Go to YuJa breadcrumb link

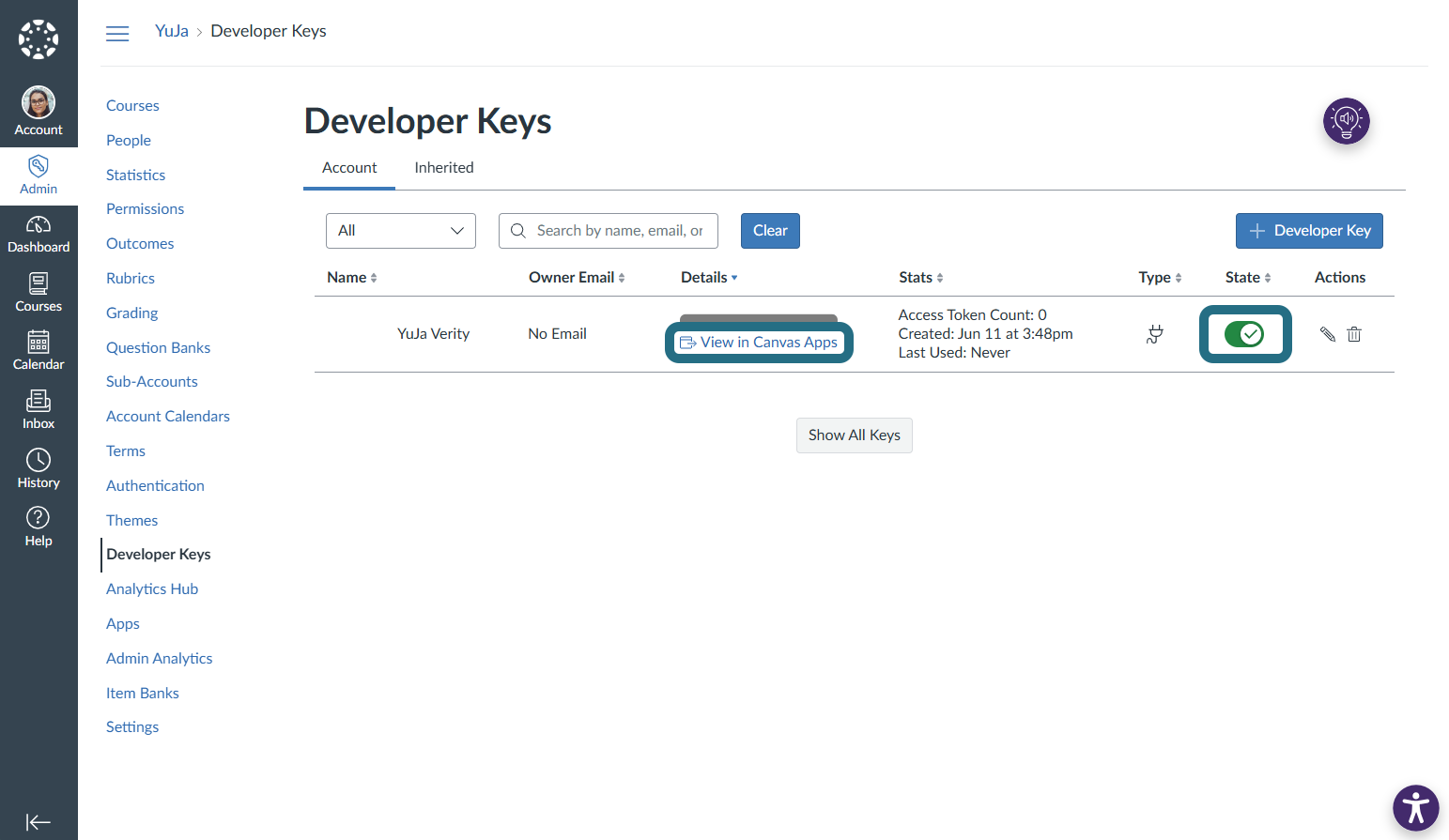[x=172, y=31]
